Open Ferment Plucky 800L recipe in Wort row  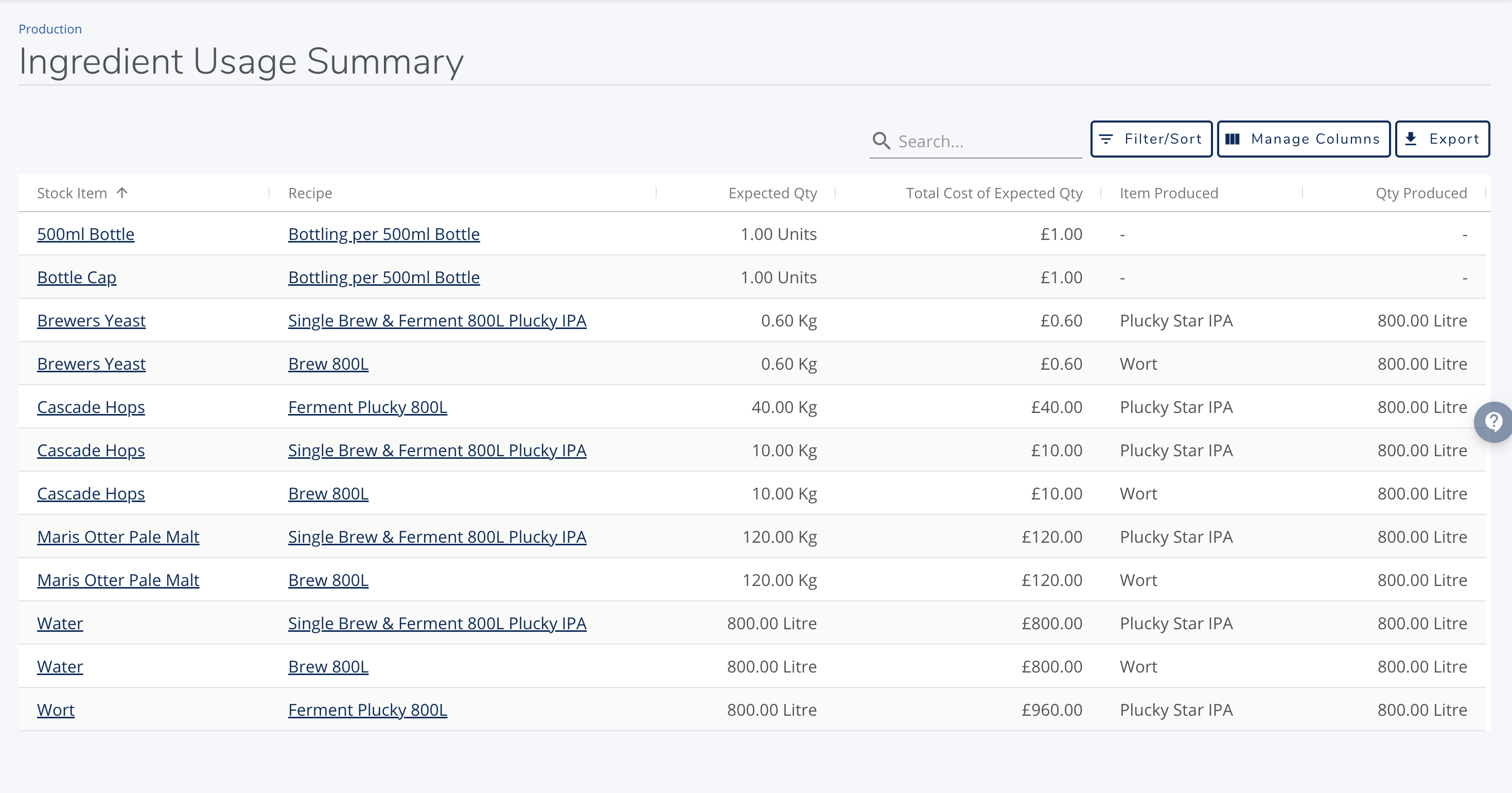(x=367, y=710)
